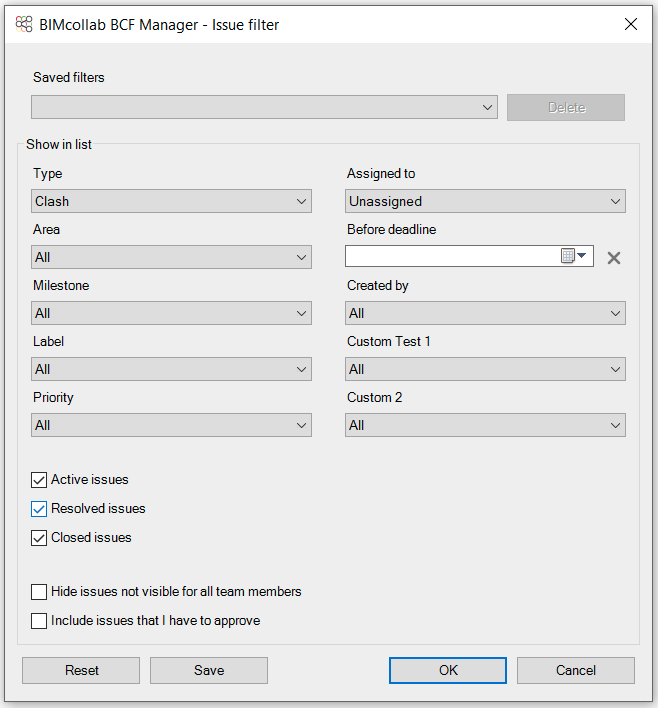Open the Saved filters dropdown
658x708 pixels.
(264, 107)
